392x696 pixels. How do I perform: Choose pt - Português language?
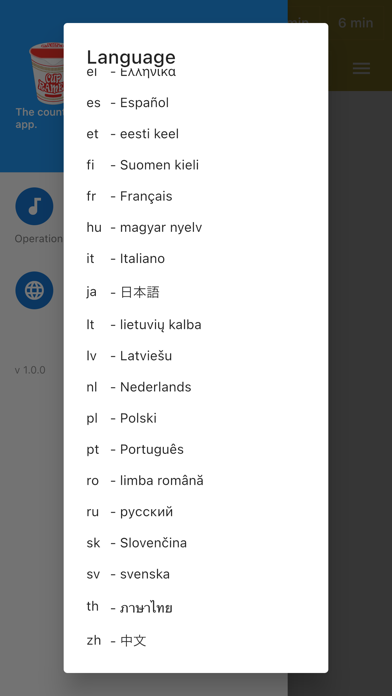click(196, 449)
